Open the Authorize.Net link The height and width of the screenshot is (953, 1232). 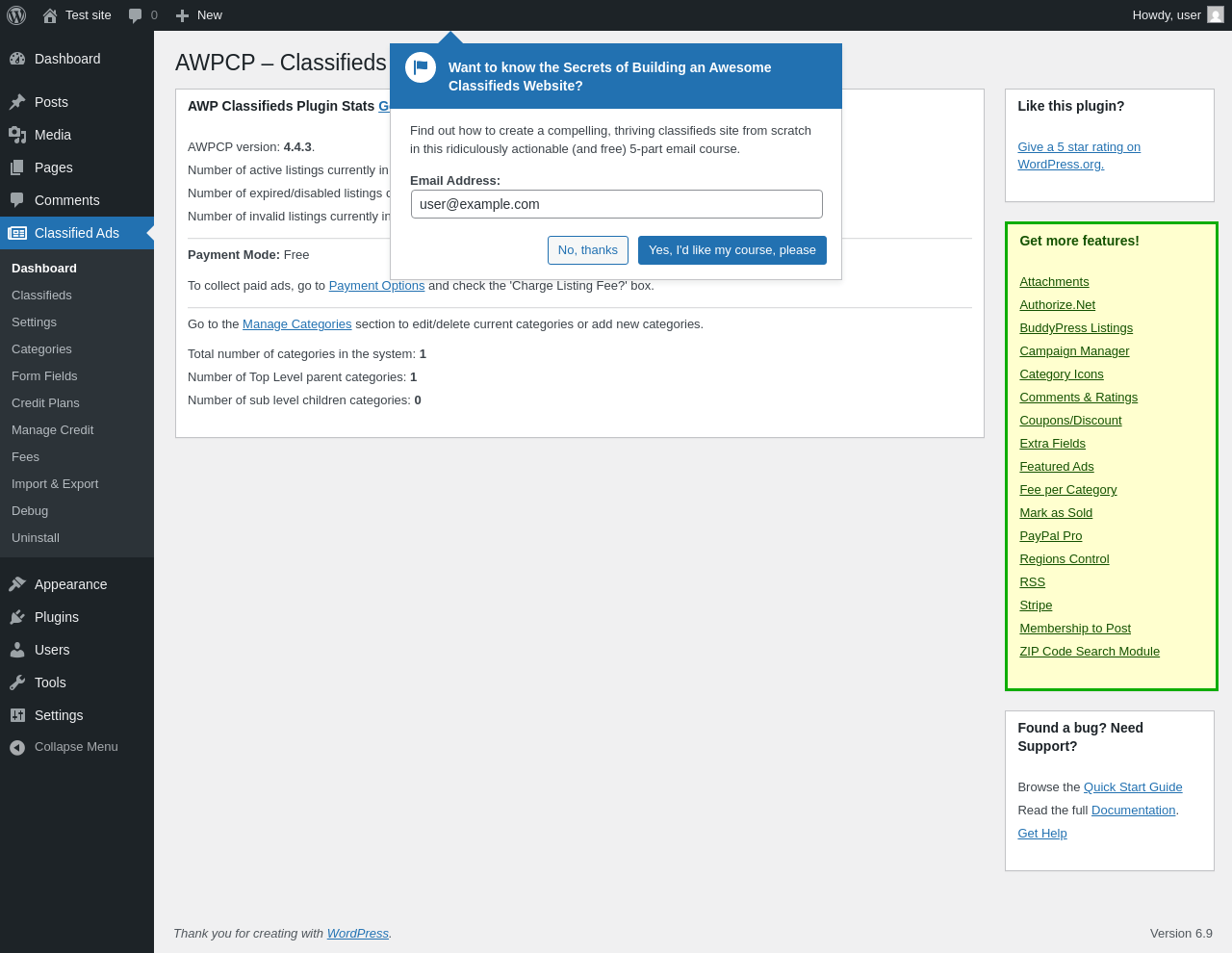pos(1057,305)
